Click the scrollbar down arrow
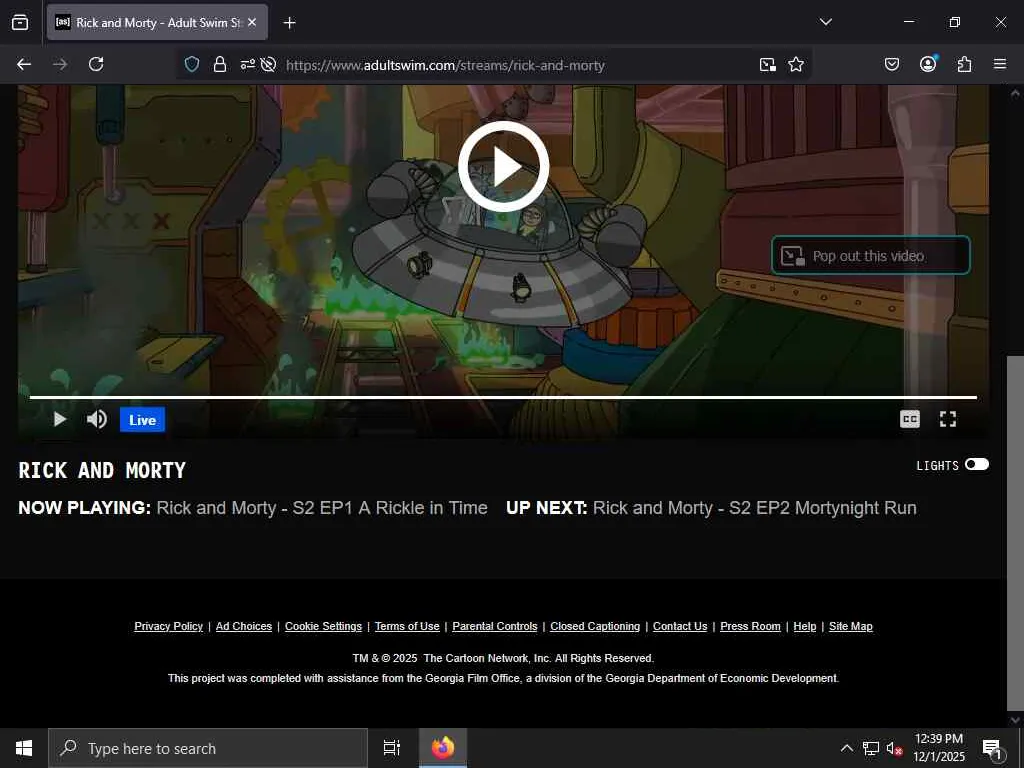 [x=1015, y=720]
